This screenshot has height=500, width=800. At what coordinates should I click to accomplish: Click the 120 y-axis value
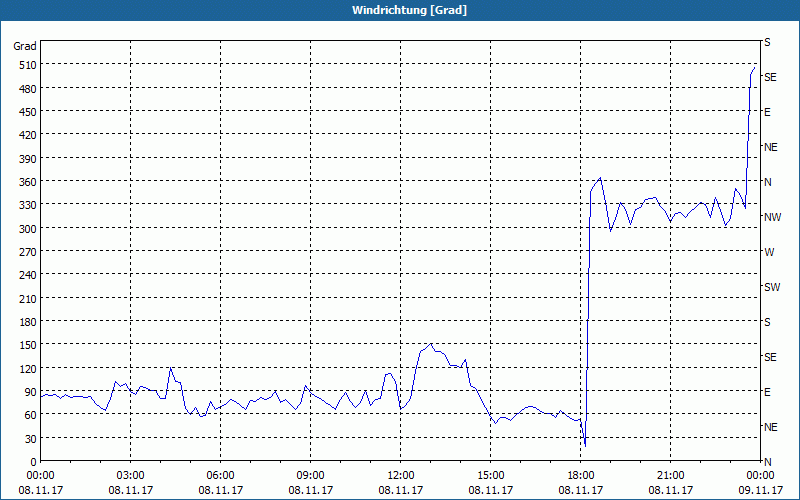click(28, 369)
